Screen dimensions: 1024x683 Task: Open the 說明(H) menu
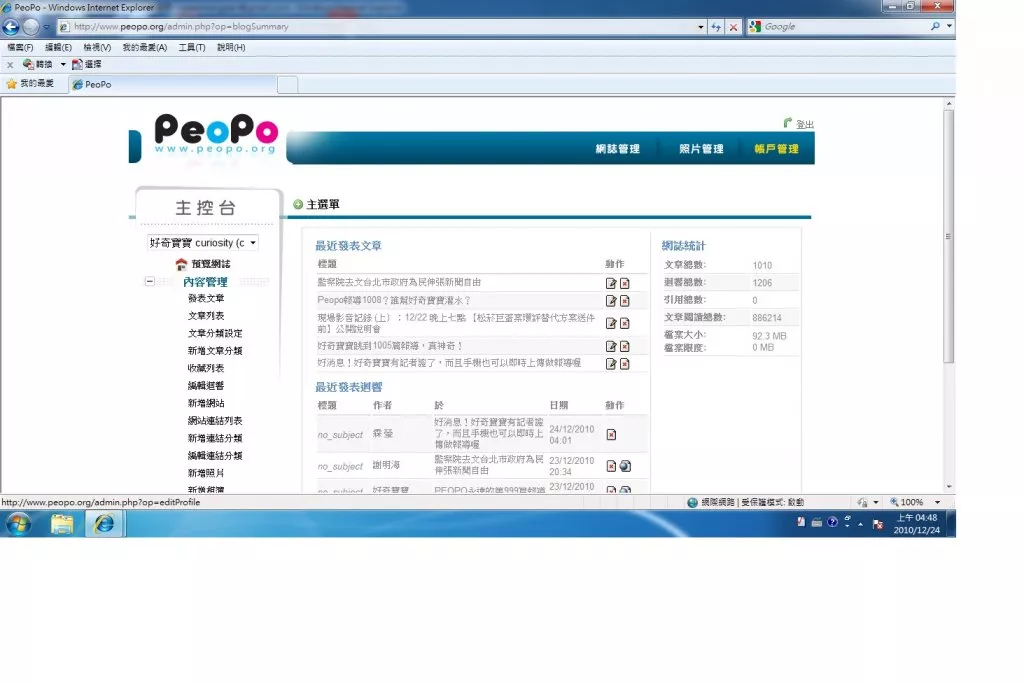point(231,48)
